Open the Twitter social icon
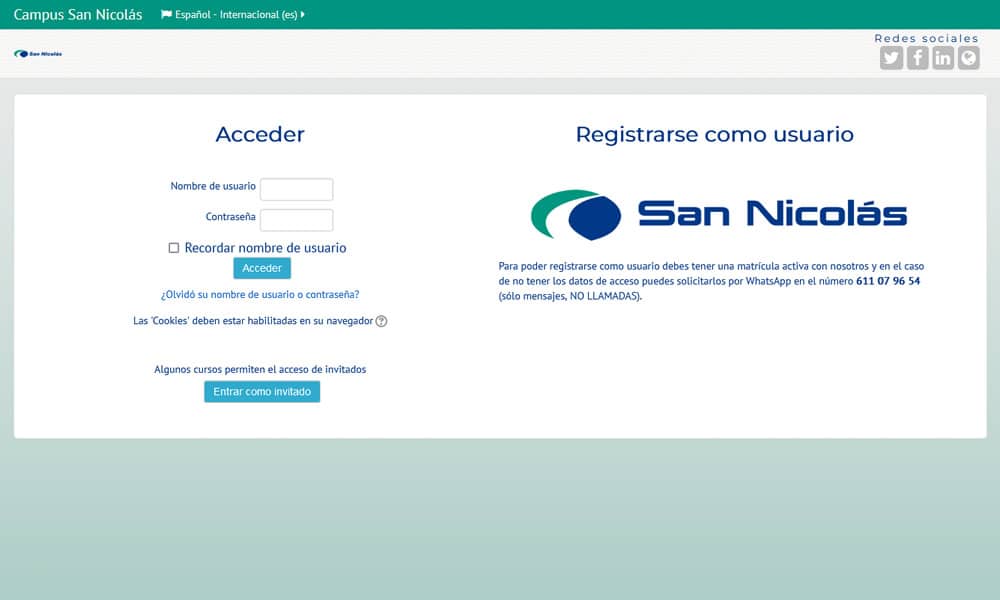The image size is (1000, 600). pyautogui.click(x=891, y=58)
